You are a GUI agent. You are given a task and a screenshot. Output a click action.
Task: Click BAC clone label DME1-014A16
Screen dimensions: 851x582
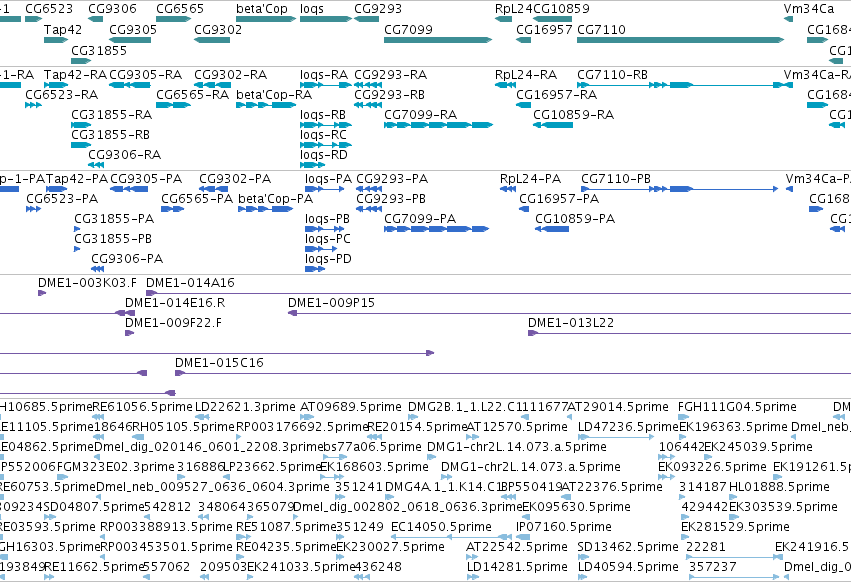pos(190,283)
